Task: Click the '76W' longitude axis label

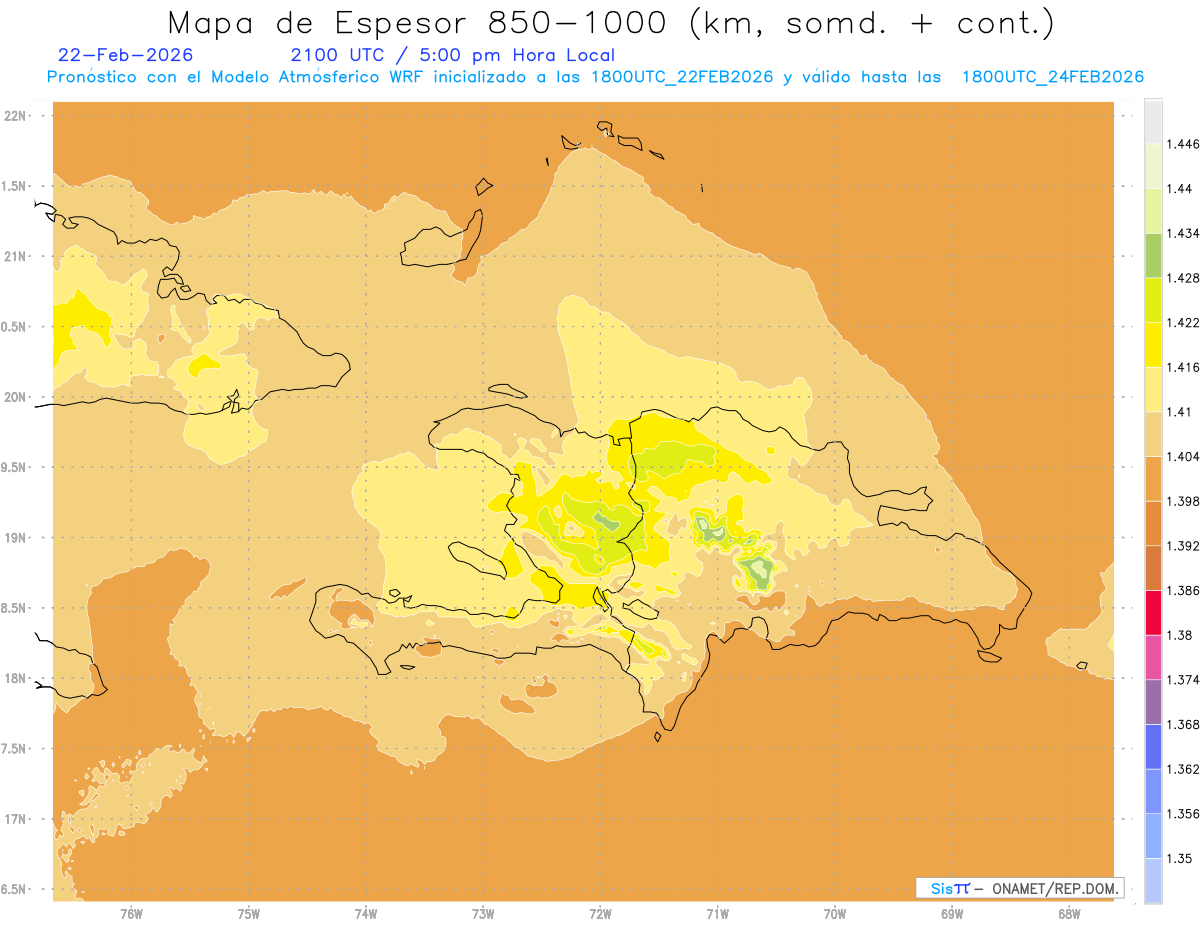Action: point(131,914)
